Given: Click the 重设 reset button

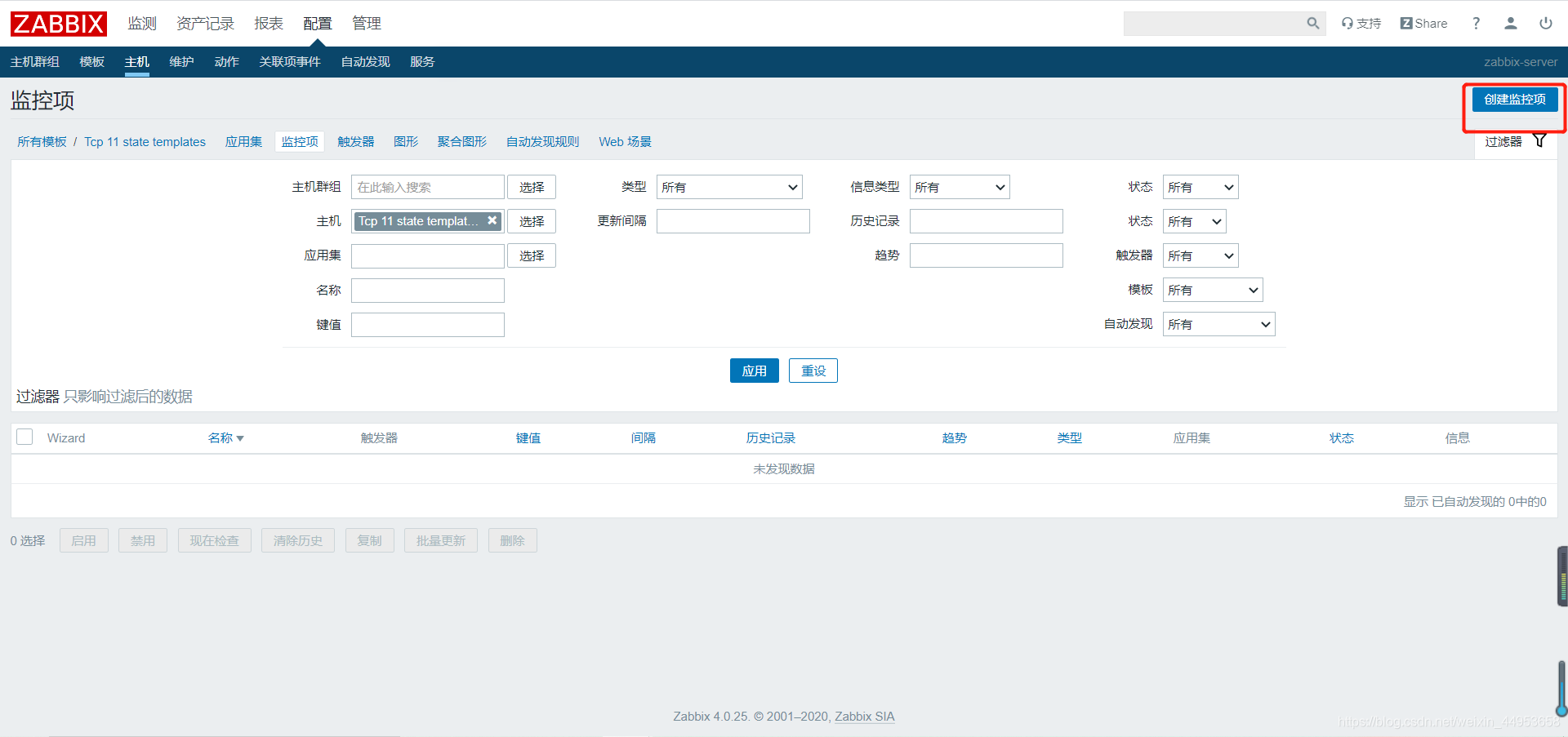Looking at the screenshot, I should (813, 371).
